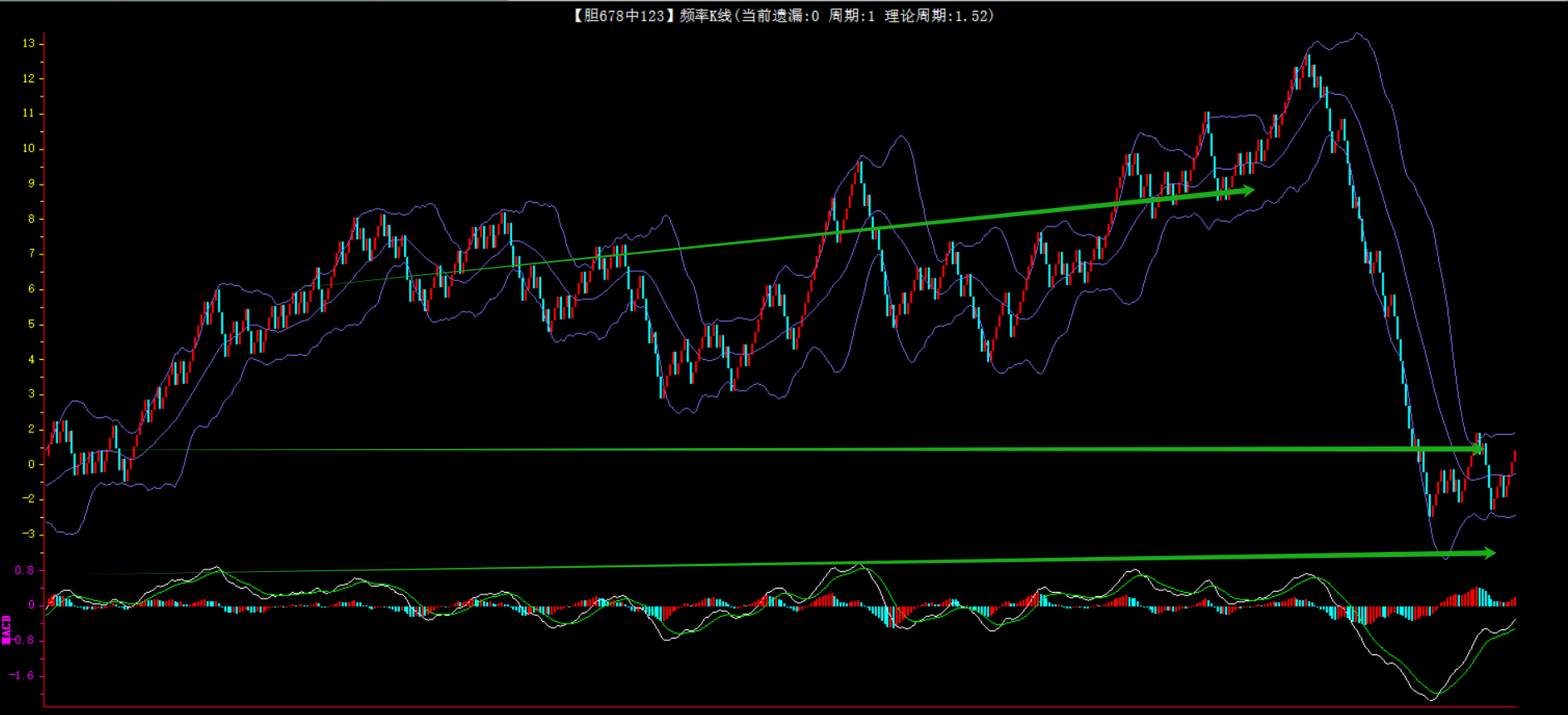Viewport: 1568px width, 715px height.
Task: Click the 13 label on price axis
Action: pos(28,43)
